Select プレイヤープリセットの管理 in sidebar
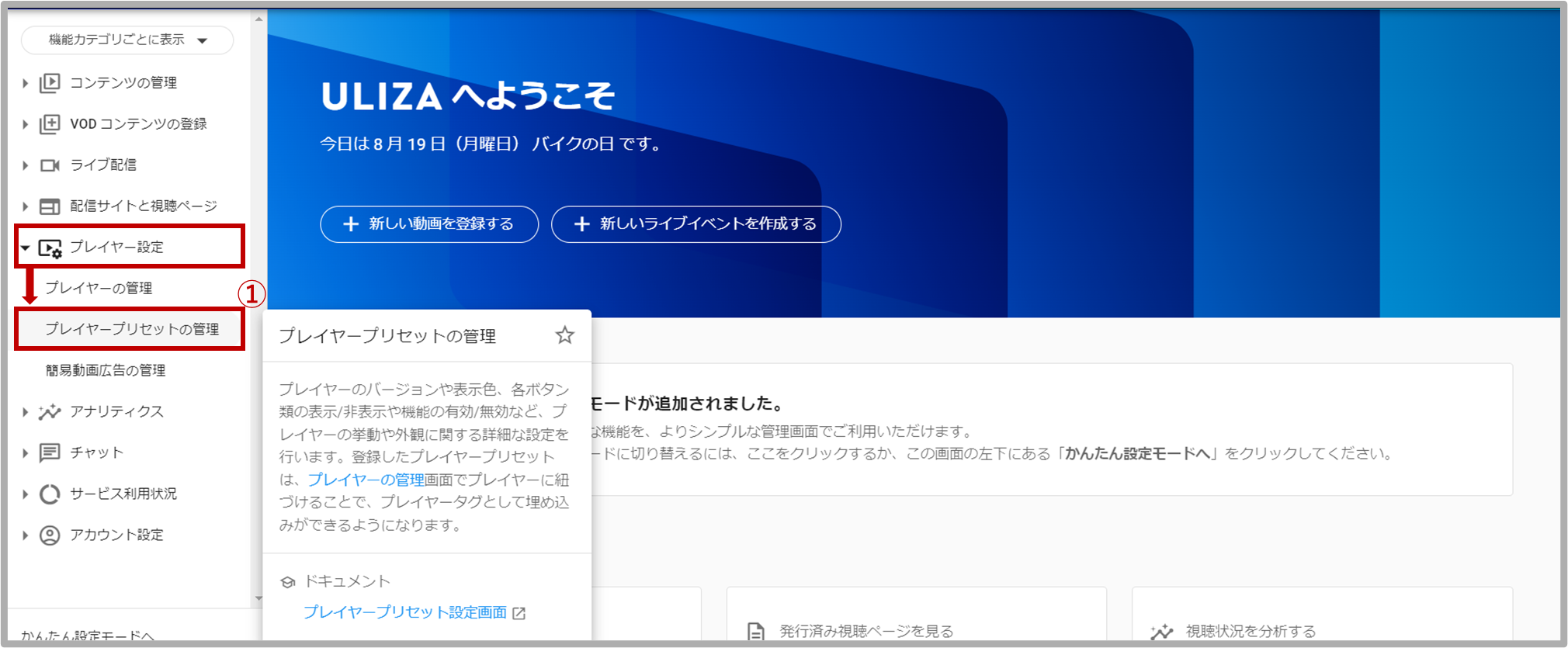Viewport: 1568px width, 648px height. 132,329
